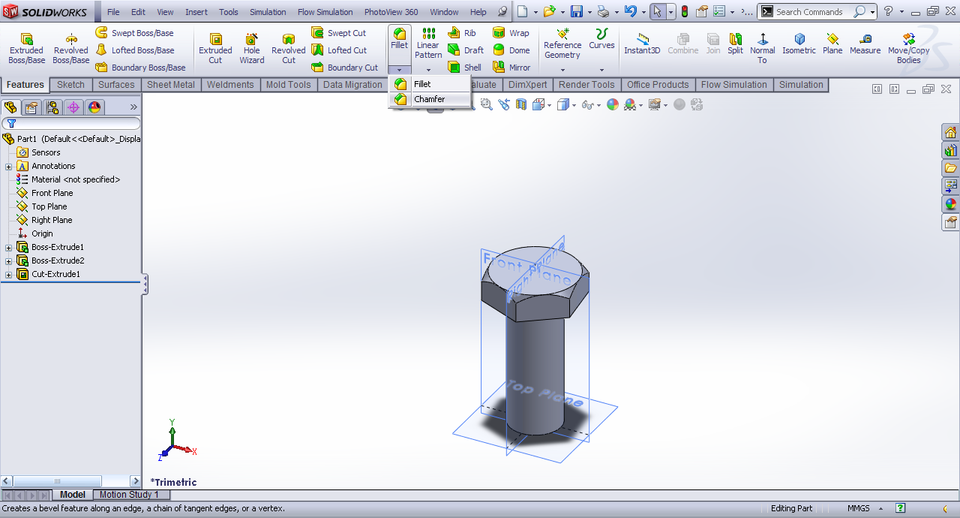Choose the Mirror feature tool
This screenshot has width=960, height=518.
[510, 68]
